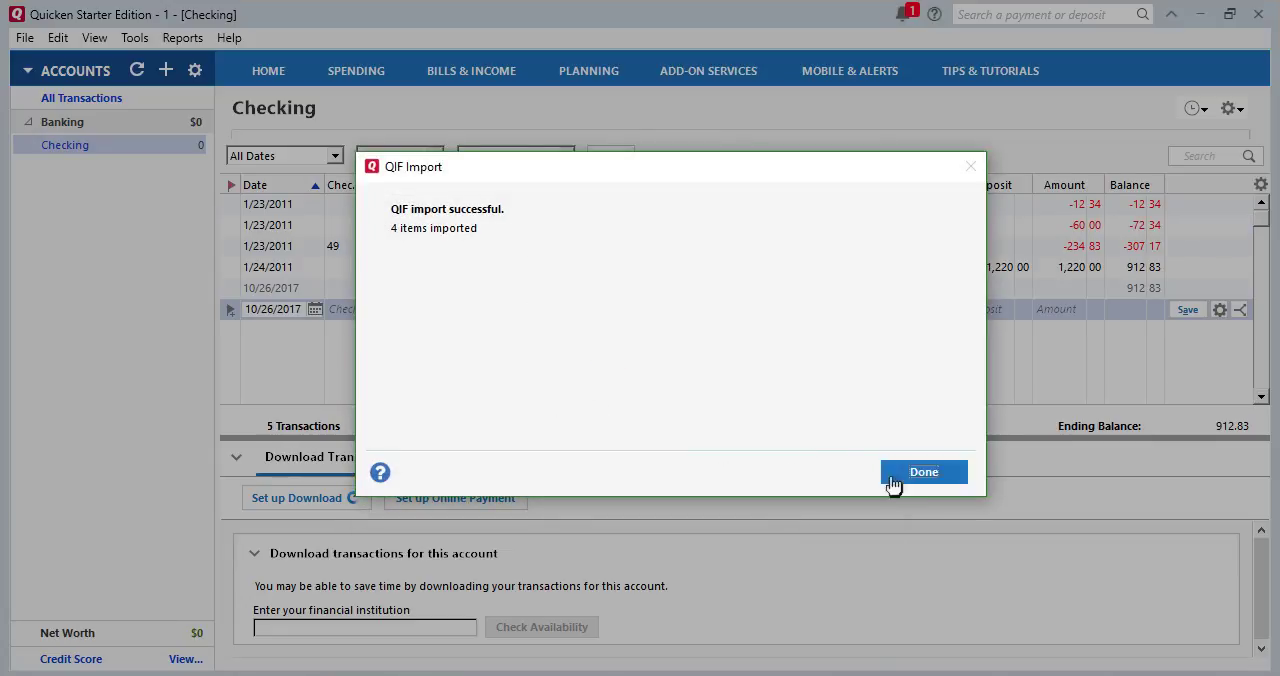
Task: Open the account actions gear dropdown
Action: coord(1232,108)
